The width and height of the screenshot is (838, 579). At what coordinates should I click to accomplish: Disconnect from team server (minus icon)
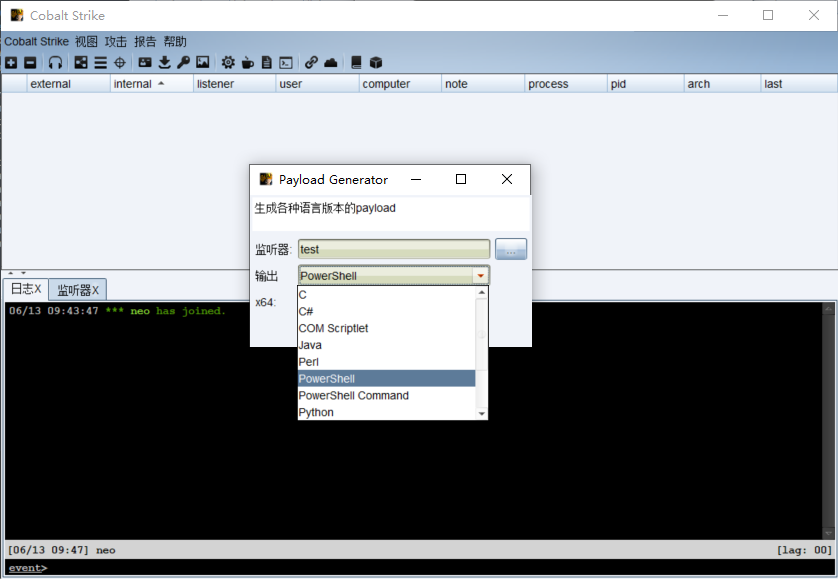pyautogui.click(x=30, y=63)
